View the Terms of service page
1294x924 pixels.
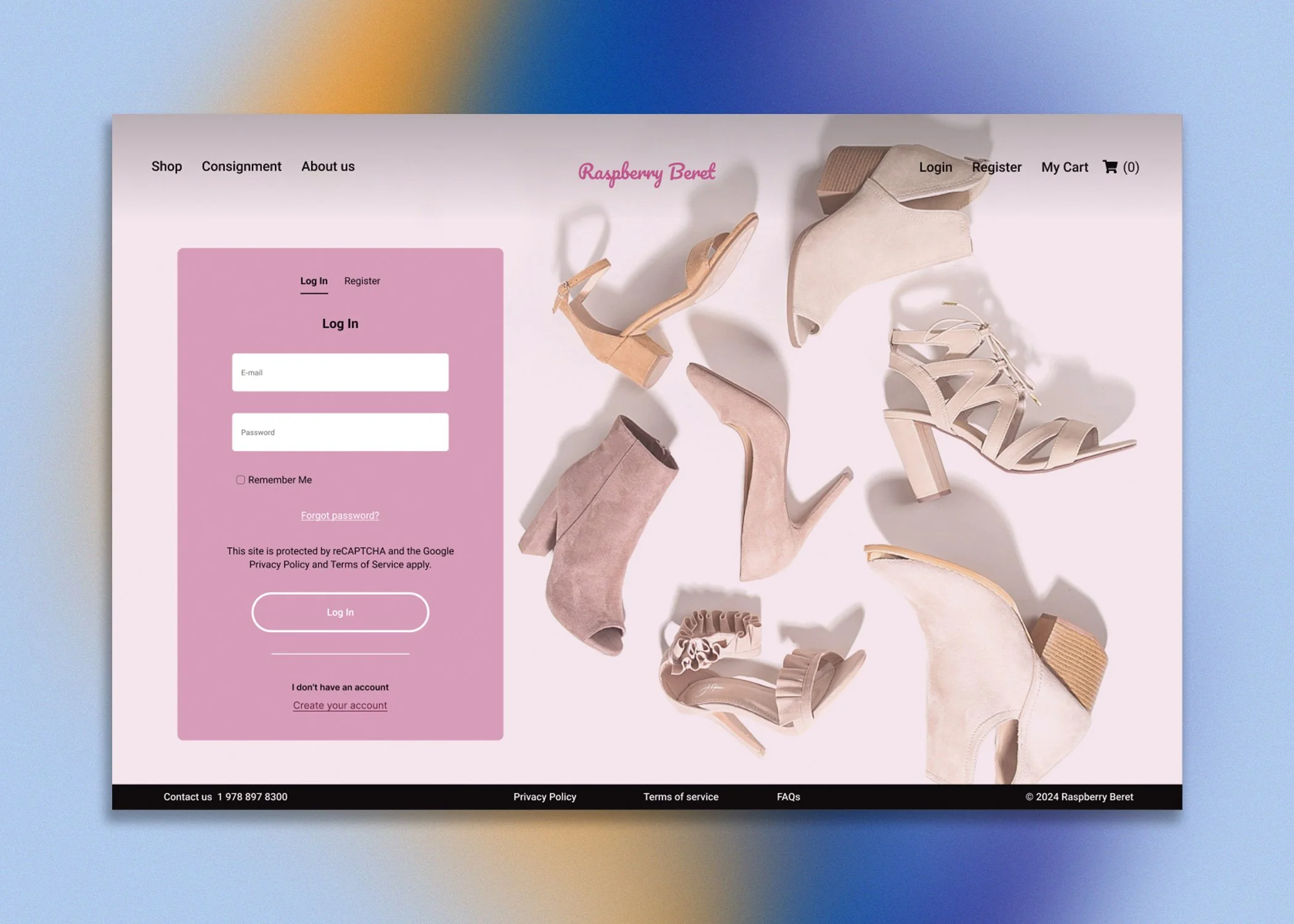coord(681,796)
